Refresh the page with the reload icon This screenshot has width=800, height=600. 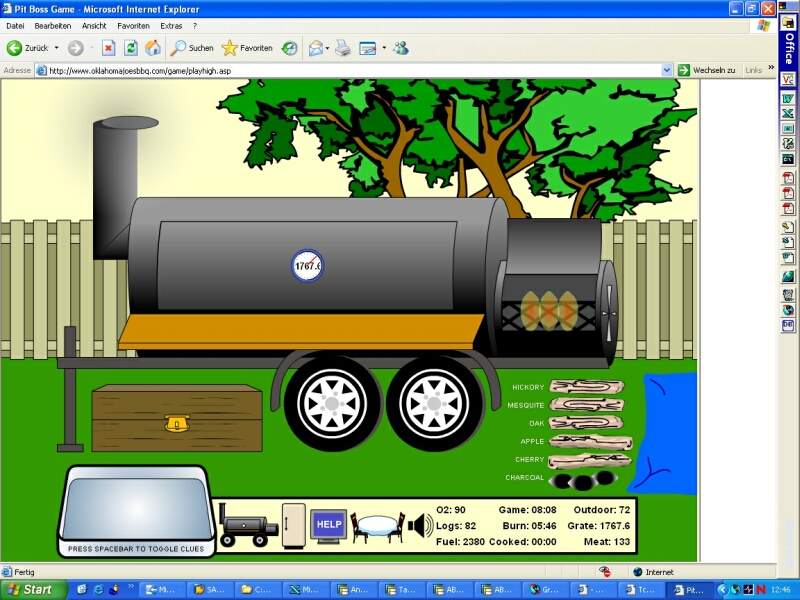[x=131, y=48]
